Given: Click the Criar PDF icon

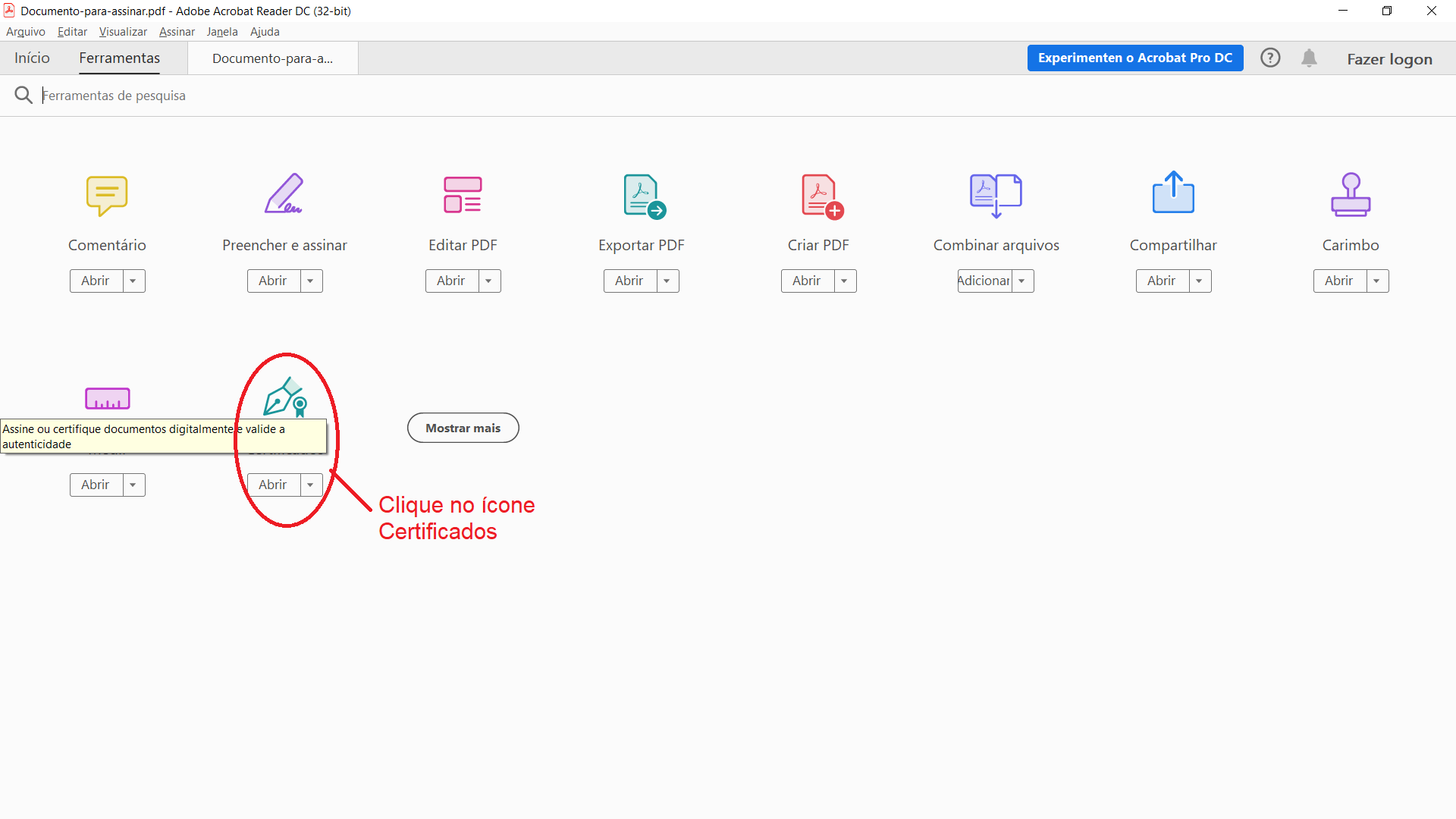Looking at the screenshot, I should coord(823,196).
